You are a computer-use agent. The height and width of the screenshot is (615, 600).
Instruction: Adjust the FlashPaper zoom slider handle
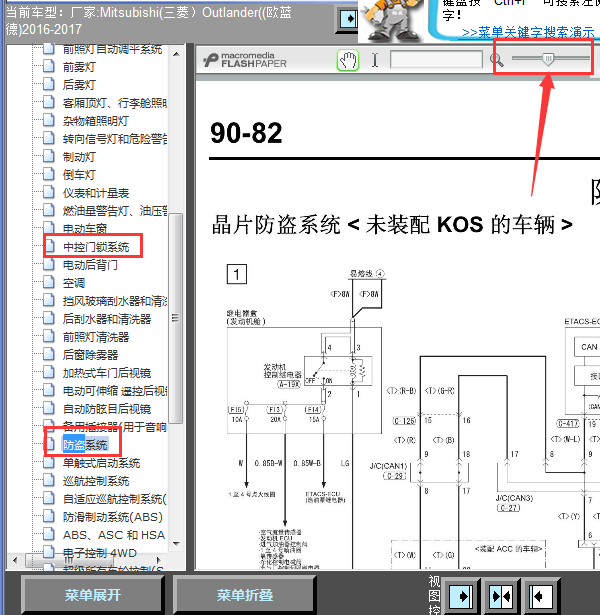tap(548, 59)
